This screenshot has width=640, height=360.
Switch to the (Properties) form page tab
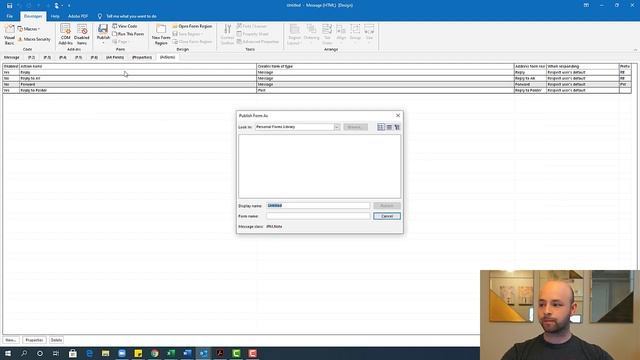(x=142, y=58)
